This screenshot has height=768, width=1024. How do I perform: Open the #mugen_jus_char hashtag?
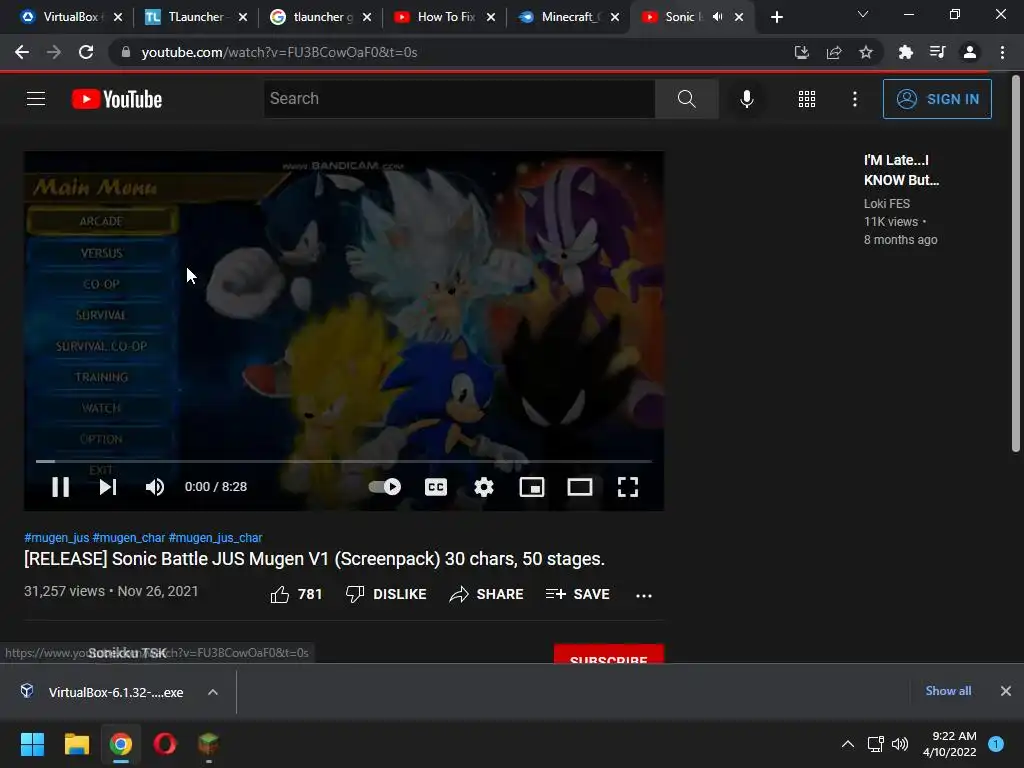click(216, 537)
